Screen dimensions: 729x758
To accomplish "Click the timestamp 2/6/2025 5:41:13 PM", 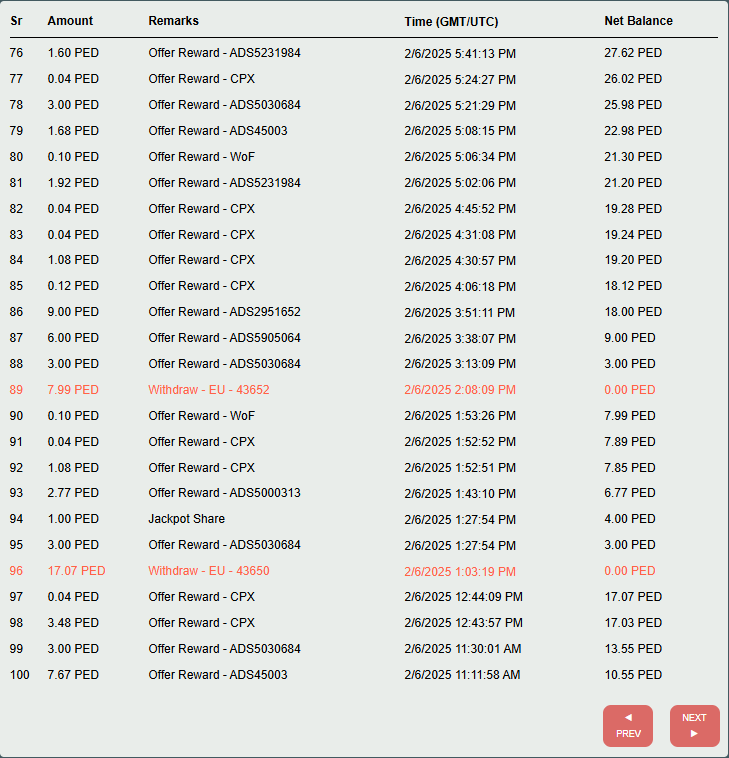I will click(x=460, y=54).
